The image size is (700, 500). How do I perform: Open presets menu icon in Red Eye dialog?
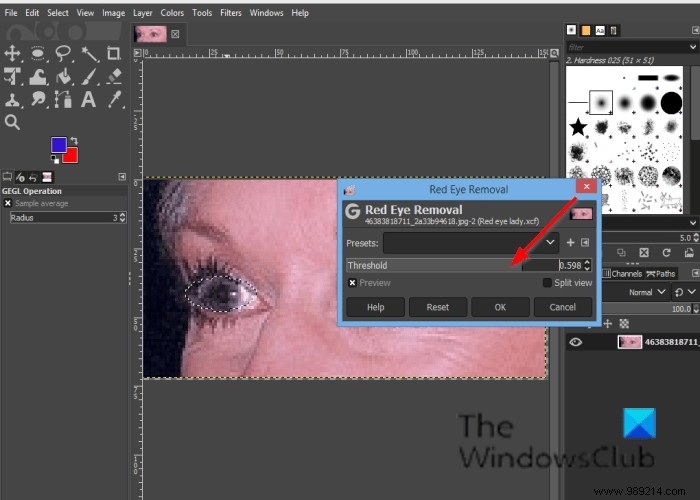(585, 242)
